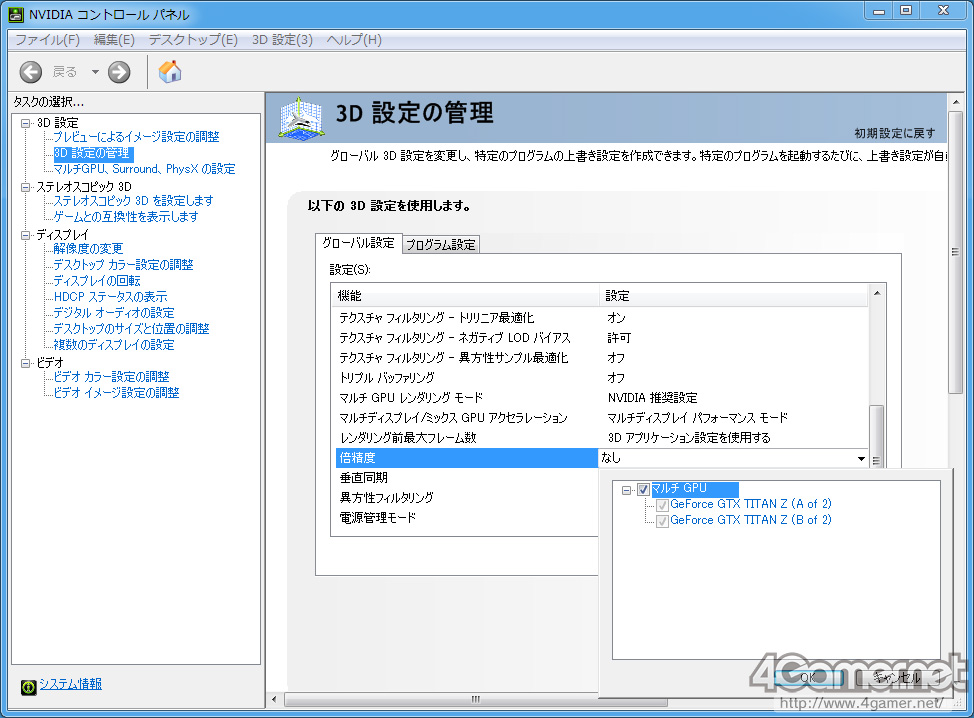Open the ファイル(F) menu
Image resolution: width=974 pixels, height=718 pixels.
point(47,40)
